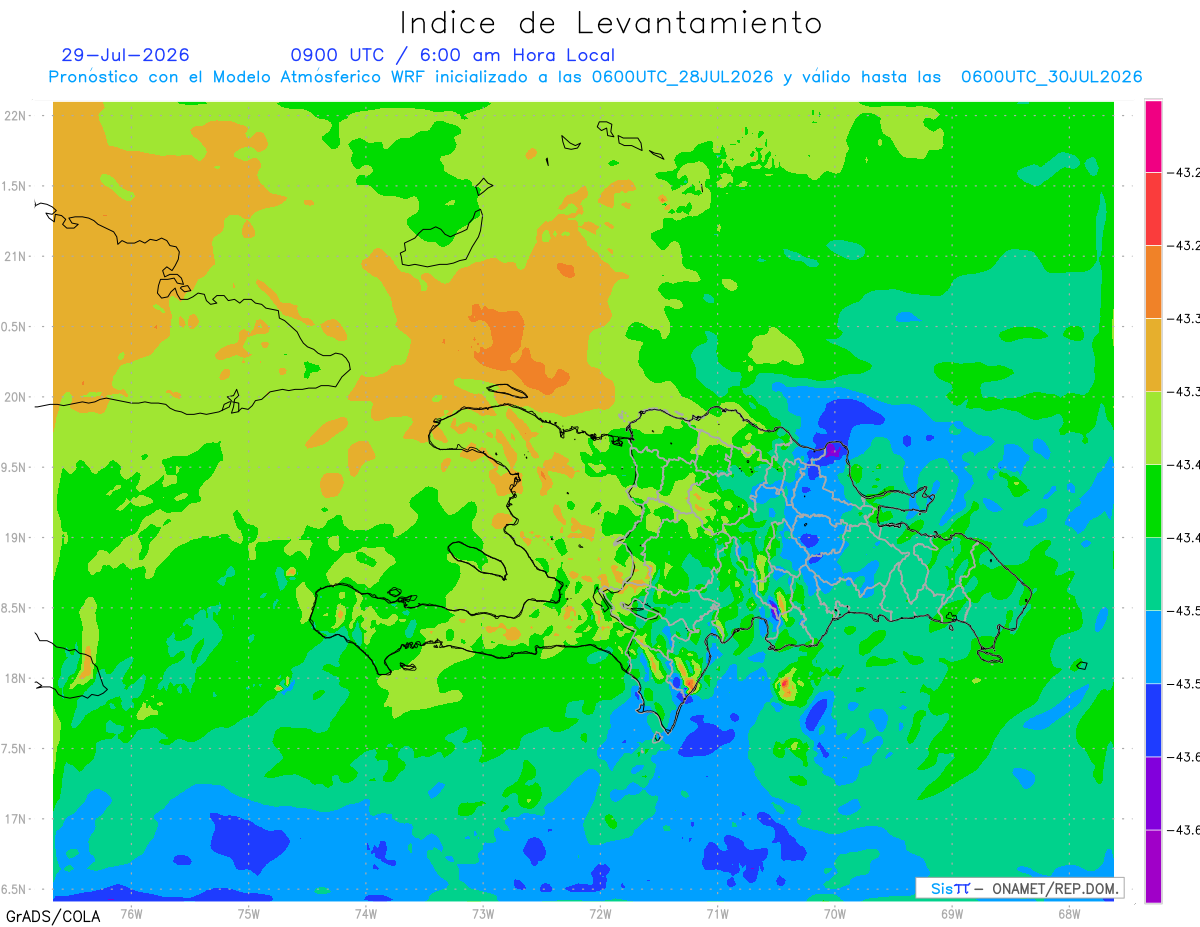The image size is (1200, 927).
Task: Click the title 'Indice de Levantamiento'
Action: [x=611, y=23]
